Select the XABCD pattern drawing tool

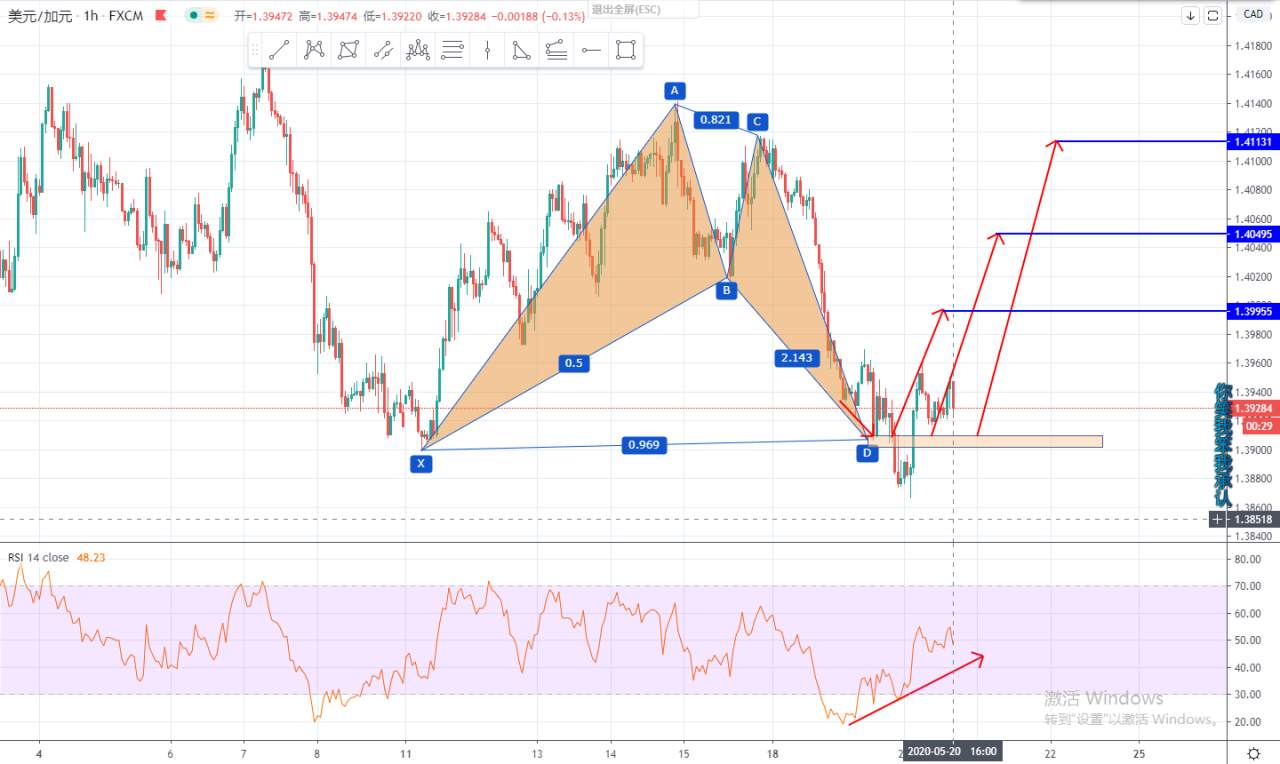point(314,50)
